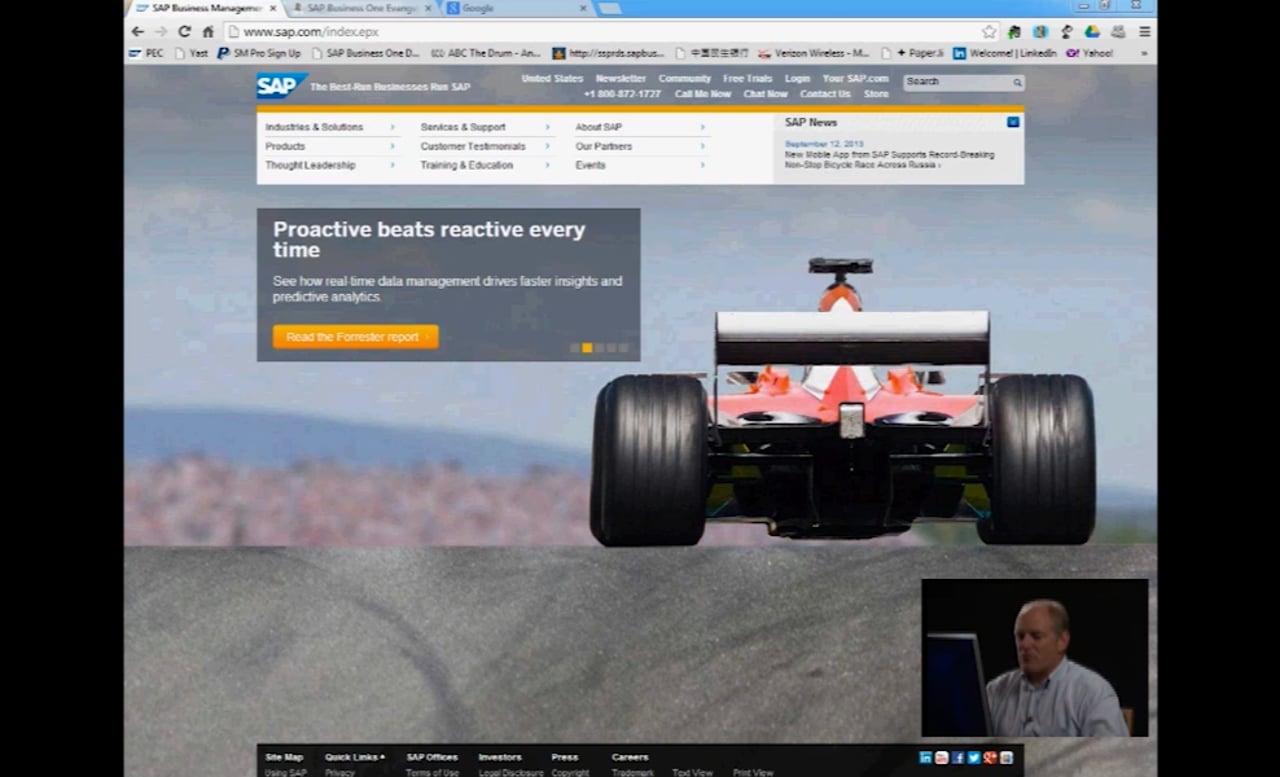Click the Read the Forrester report button

pyautogui.click(x=356, y=337)
